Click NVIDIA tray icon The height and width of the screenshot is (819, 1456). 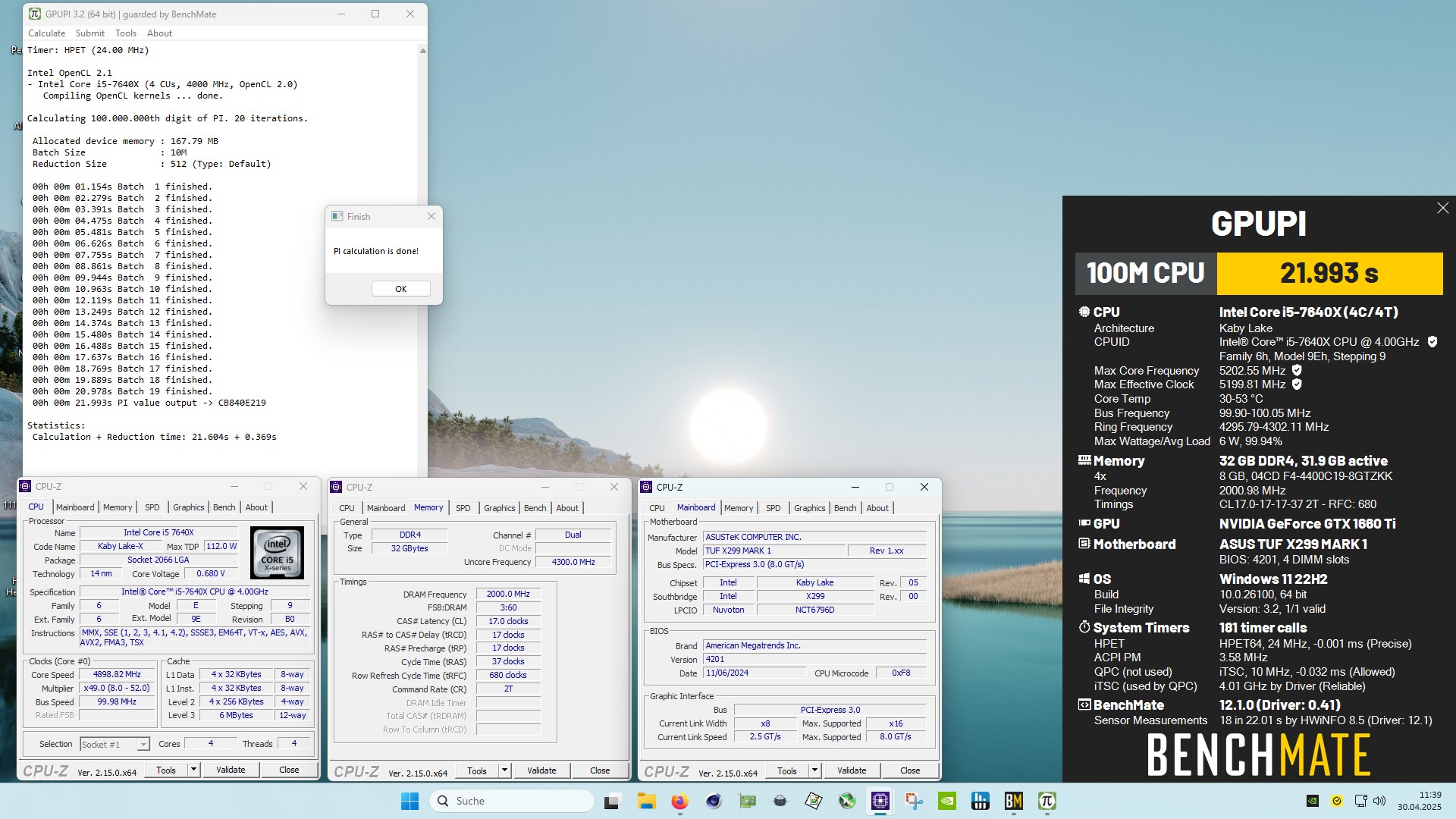coord(1313,801)
